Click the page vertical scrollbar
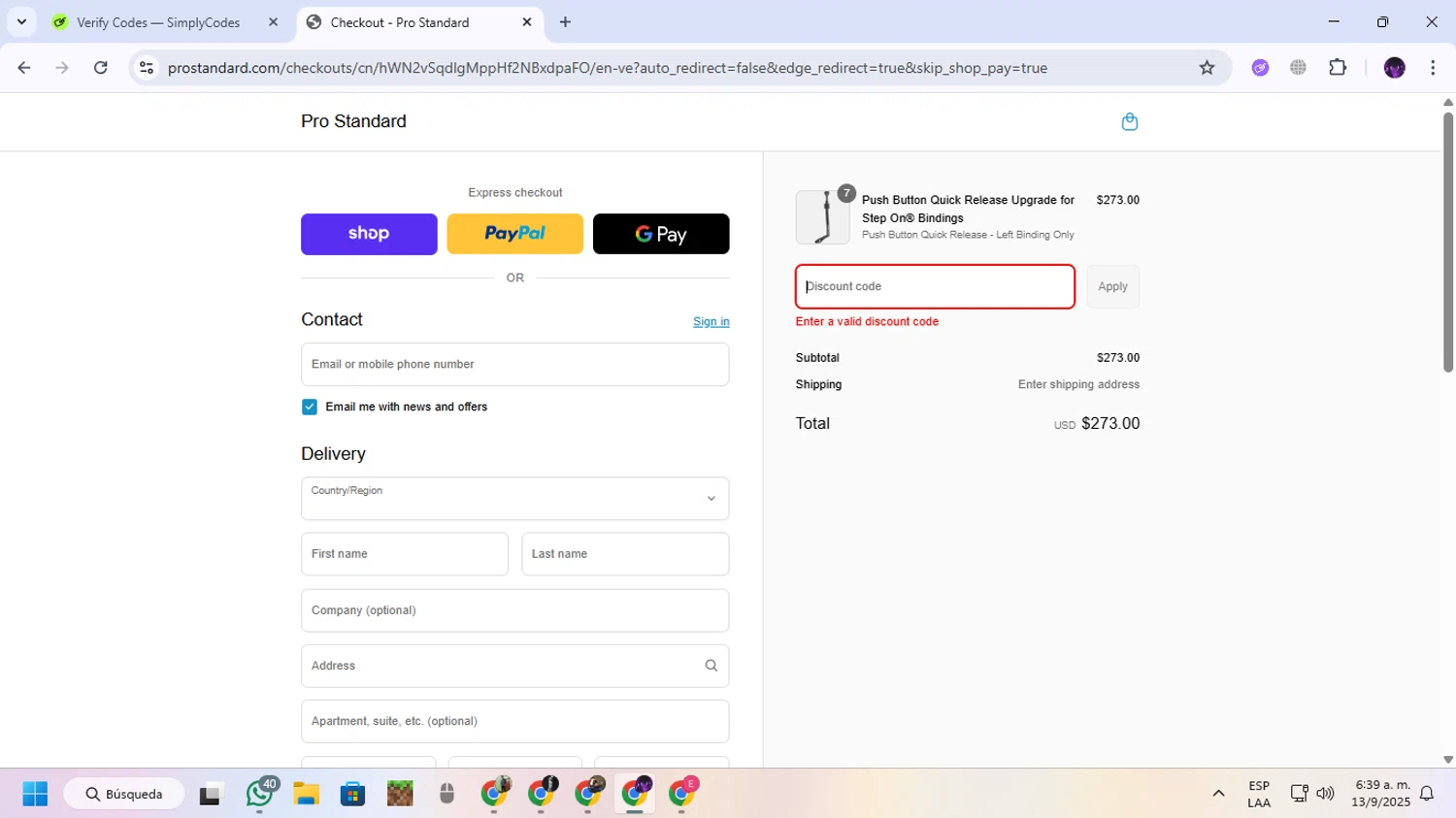Screen dimensions: 1456x818 click(x=1447, y=243)
